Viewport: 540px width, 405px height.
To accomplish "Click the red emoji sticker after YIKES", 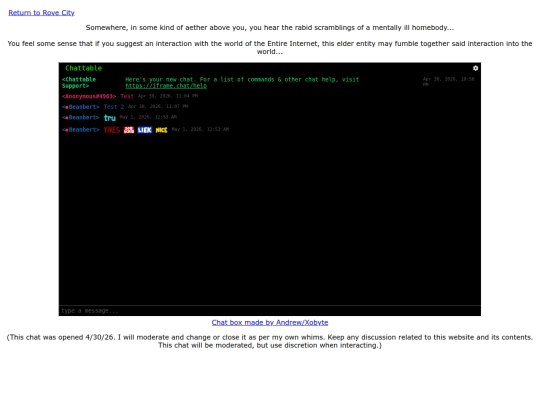I will click(129, 130).
